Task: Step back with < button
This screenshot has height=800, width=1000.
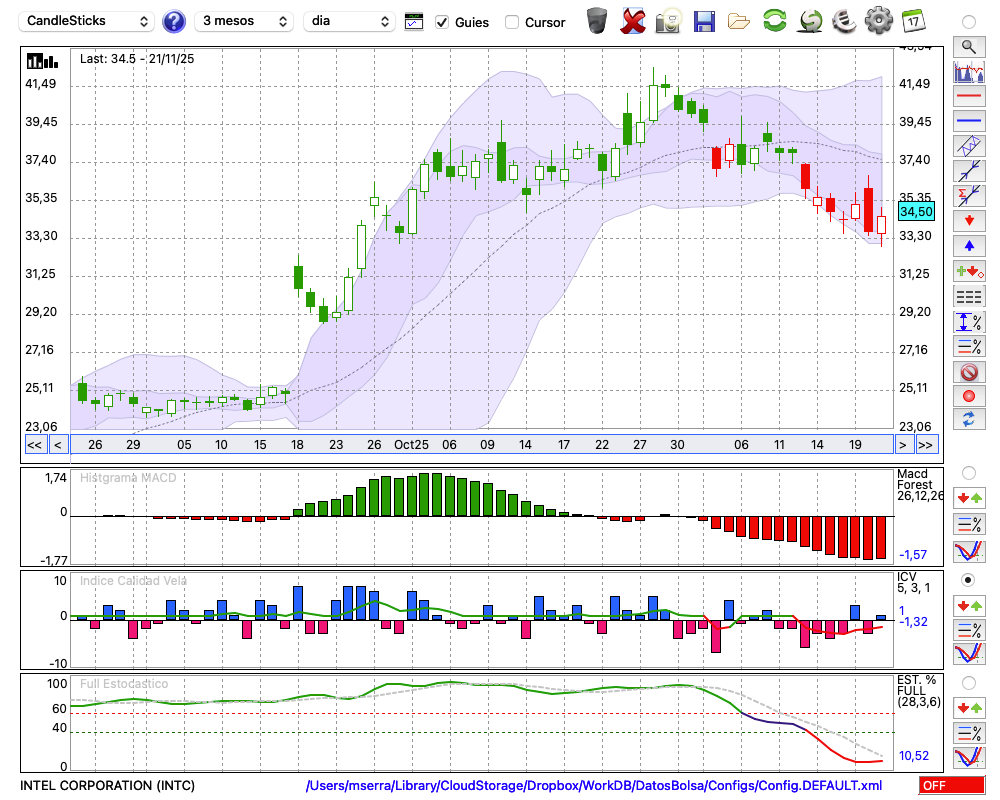Action: (x=58, y=445)
